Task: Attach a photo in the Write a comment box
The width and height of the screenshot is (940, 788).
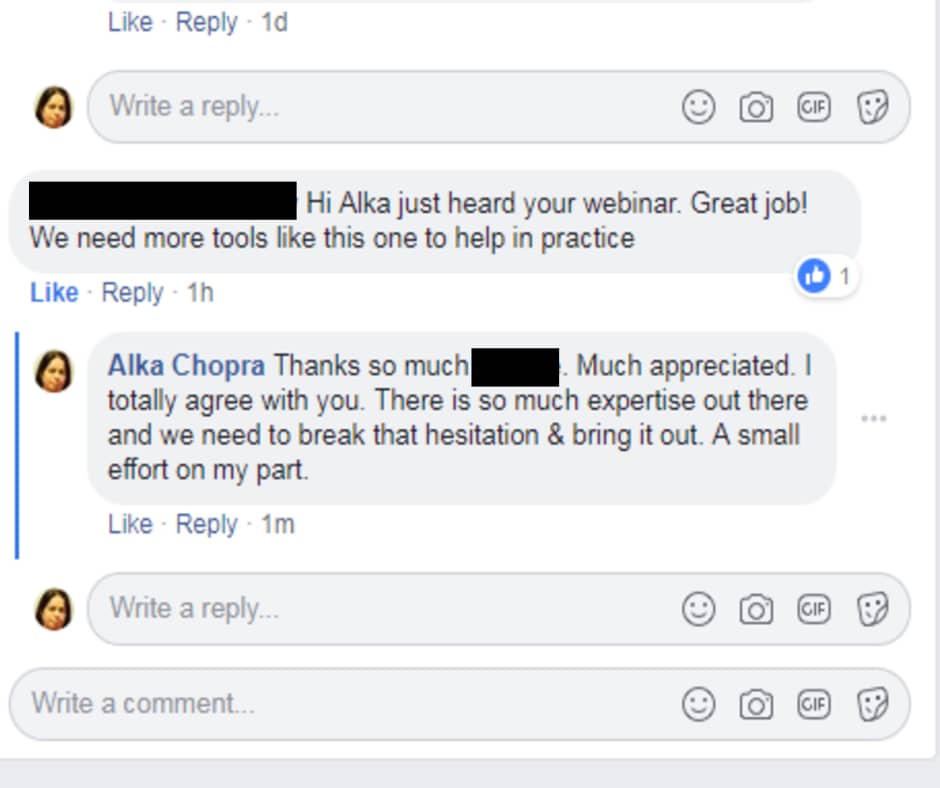Action: tap(756, 704)
